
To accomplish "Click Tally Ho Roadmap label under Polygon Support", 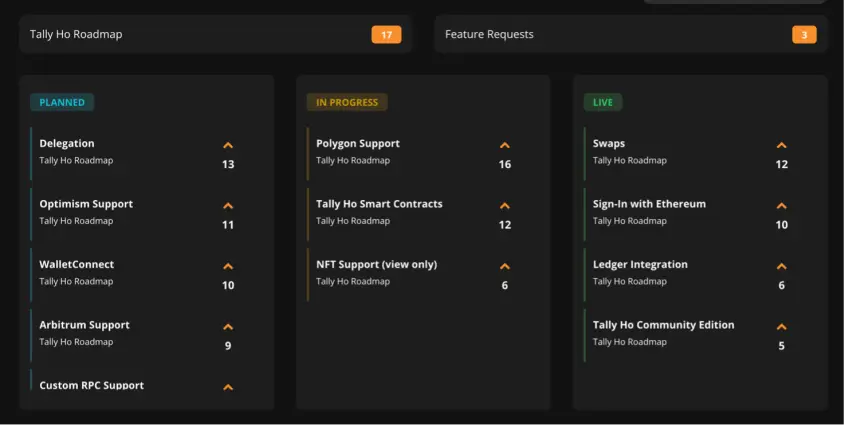I will (353, 160).
